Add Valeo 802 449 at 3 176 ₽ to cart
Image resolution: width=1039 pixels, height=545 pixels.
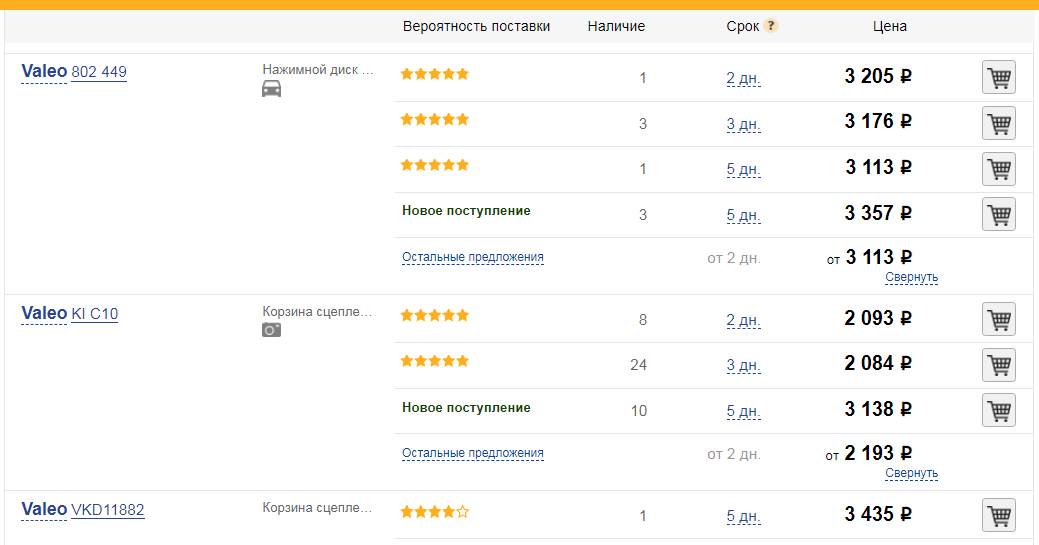click(x=998, y=123)
